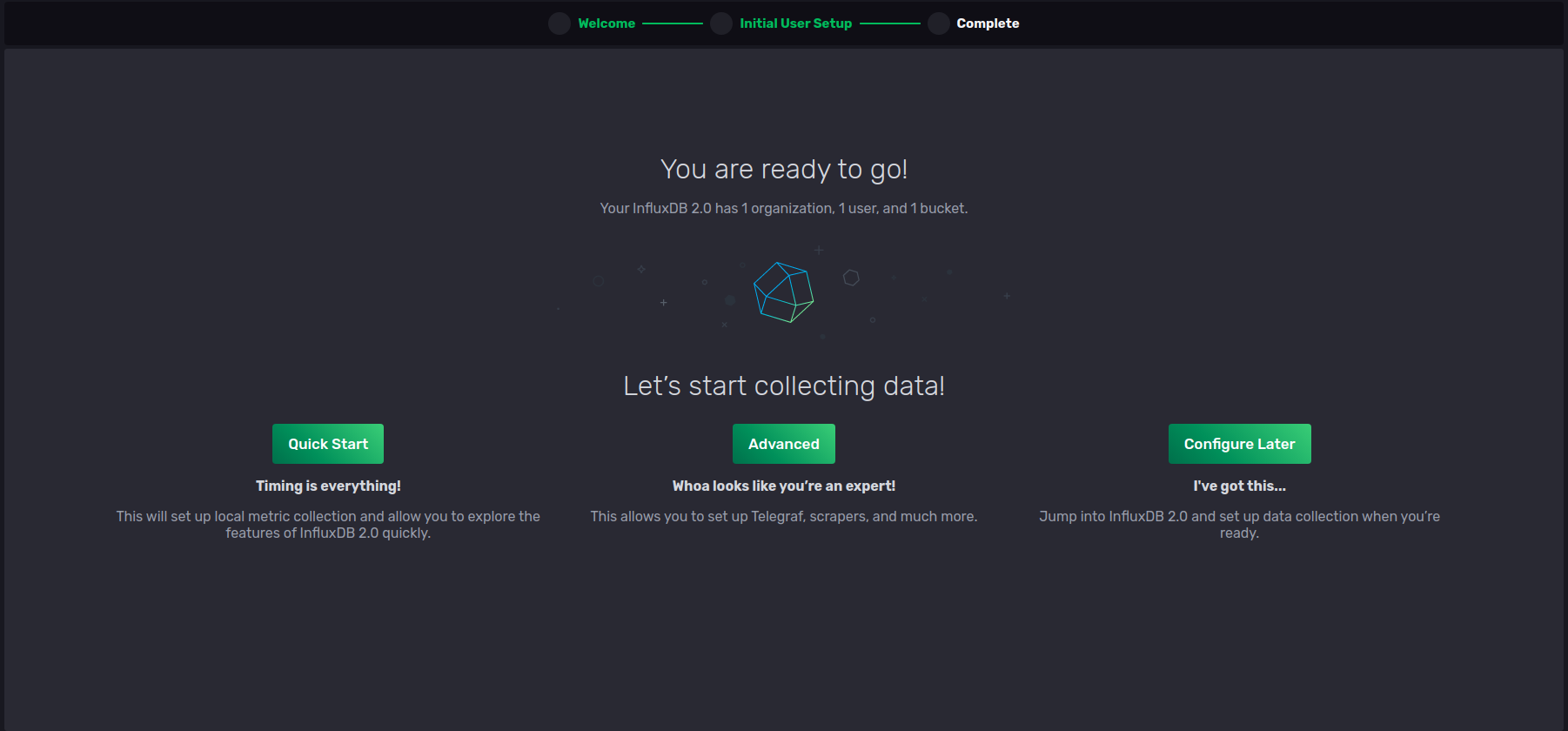Choose the Advanced setup button
Viewport: 1568px width, 731px height.
(784, 444)
